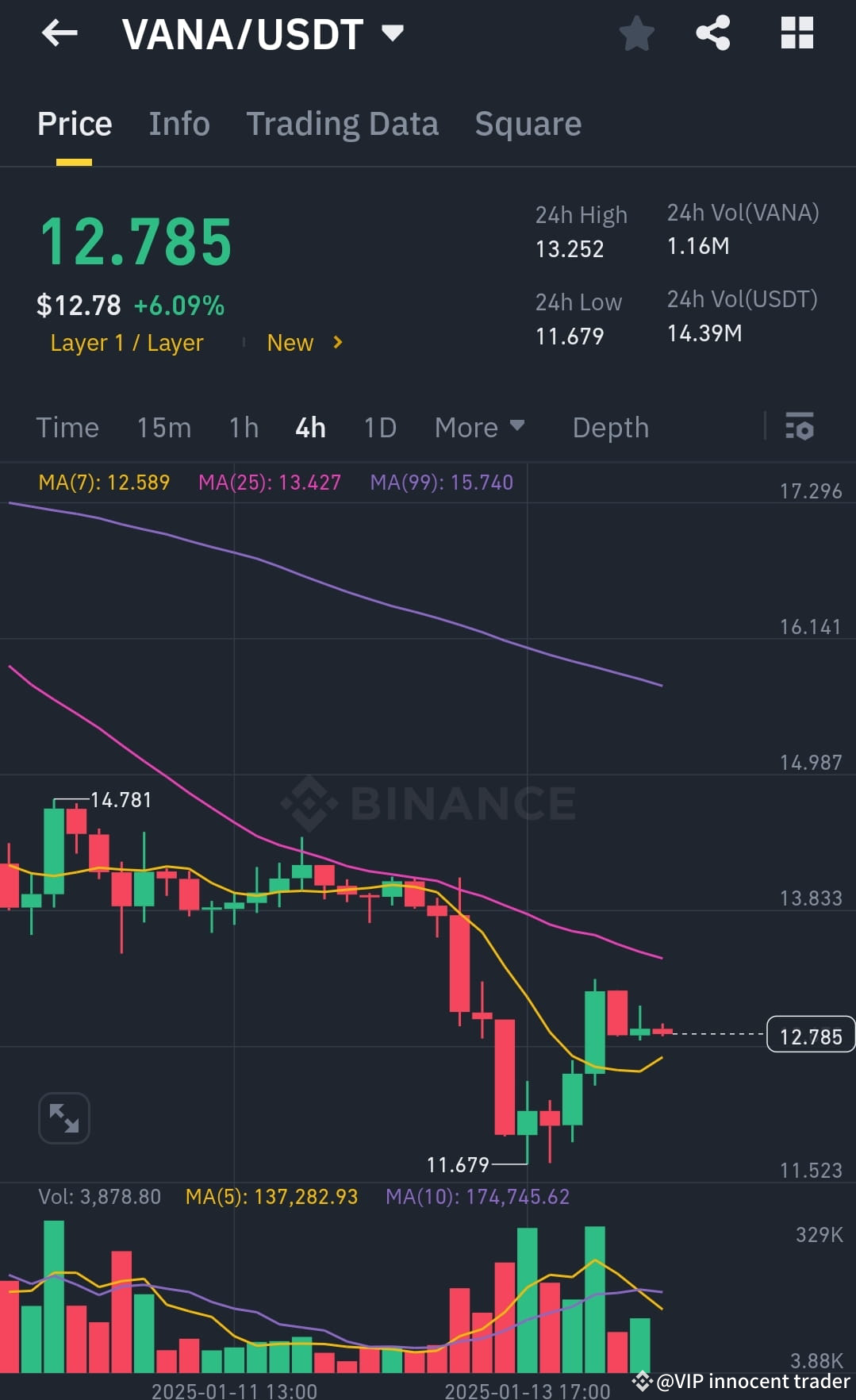Open the New tag link
The width and height of the screenshot is (856, 1400).
click(290, 343)
